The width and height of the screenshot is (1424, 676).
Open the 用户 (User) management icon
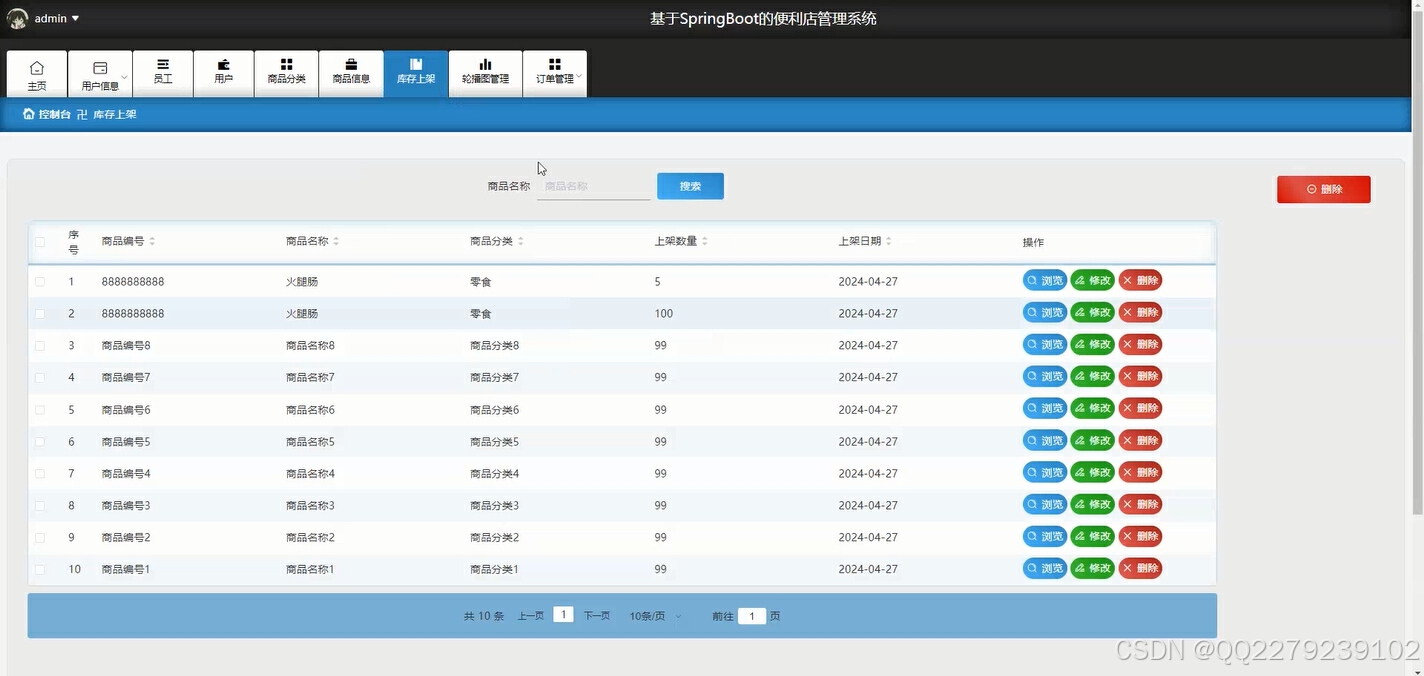pos(223,73)
